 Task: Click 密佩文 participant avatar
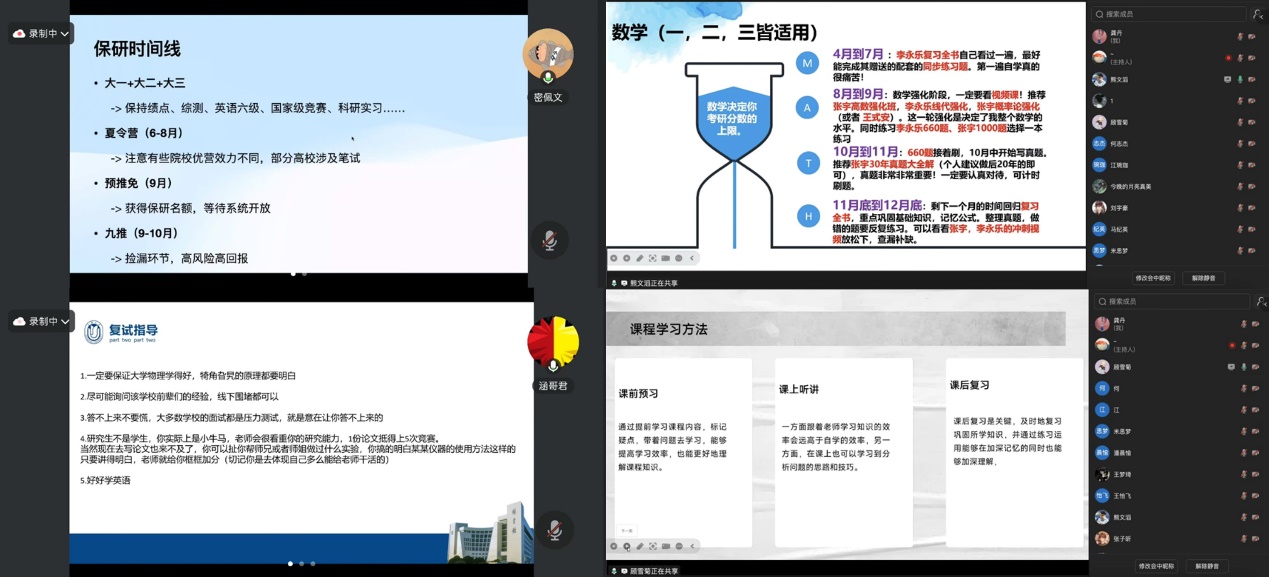[x=548, y=53]
